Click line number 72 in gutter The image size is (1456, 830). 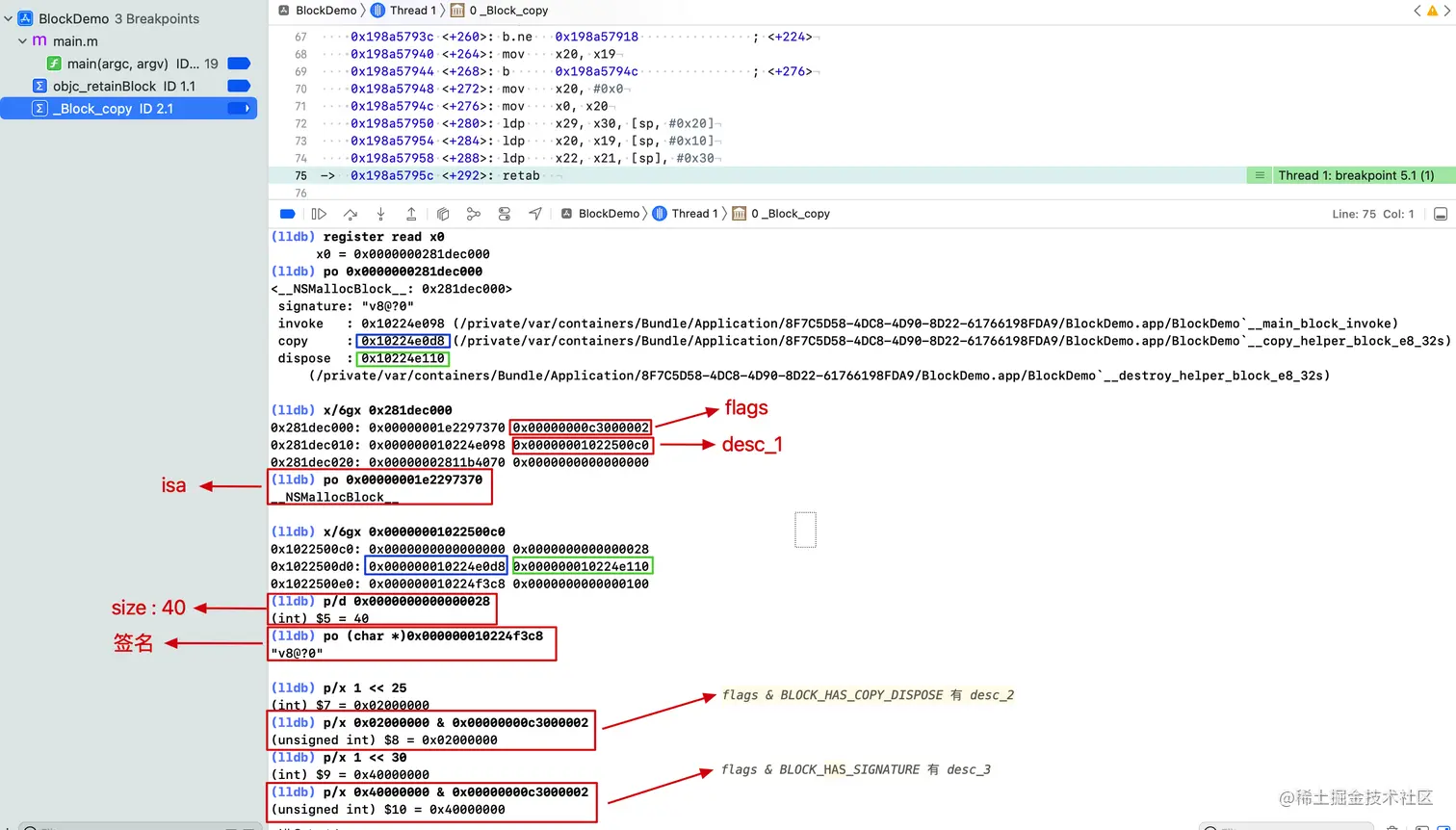(x=300, y=123)
